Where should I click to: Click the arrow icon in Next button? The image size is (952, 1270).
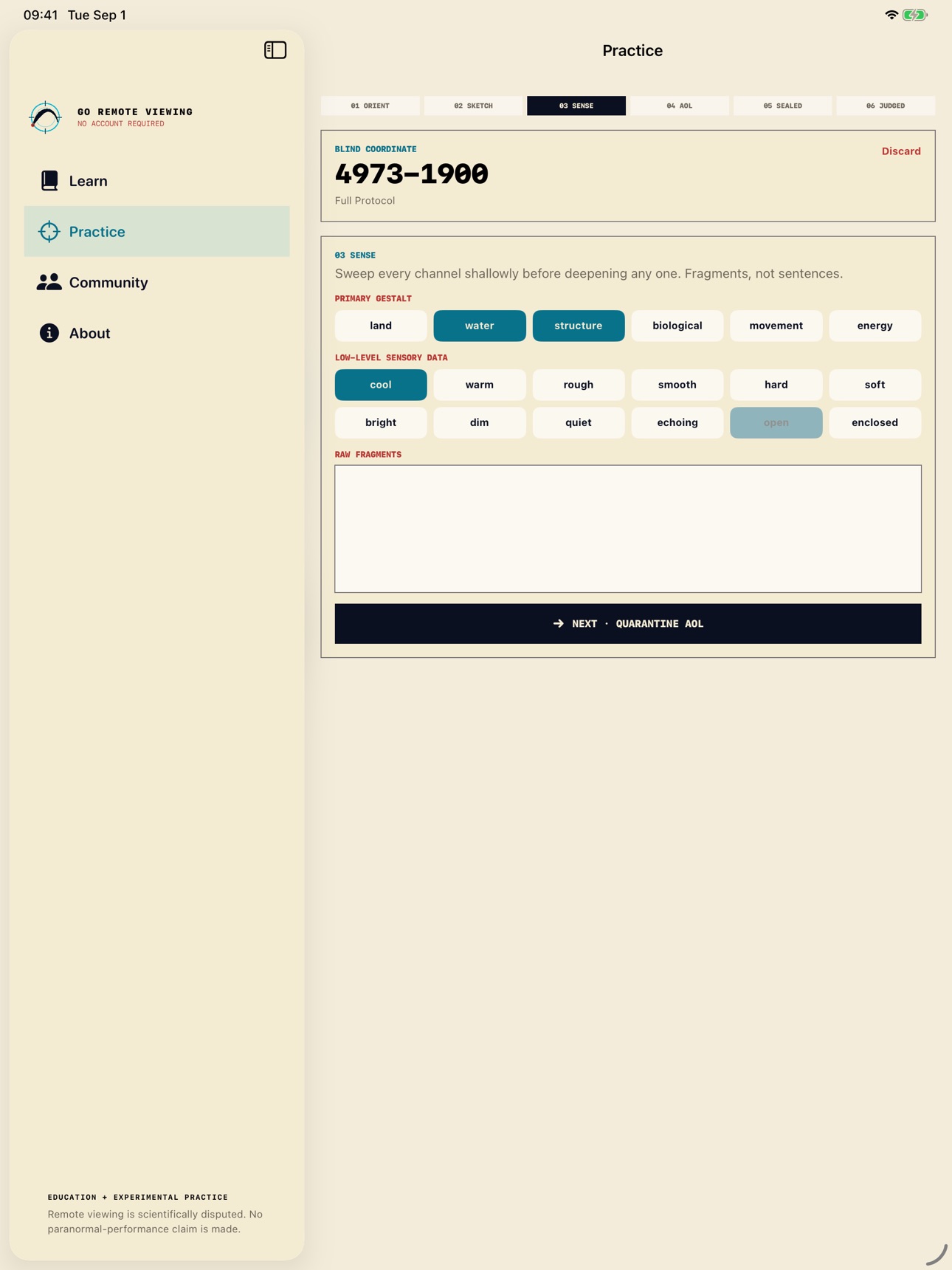point(559,624)
